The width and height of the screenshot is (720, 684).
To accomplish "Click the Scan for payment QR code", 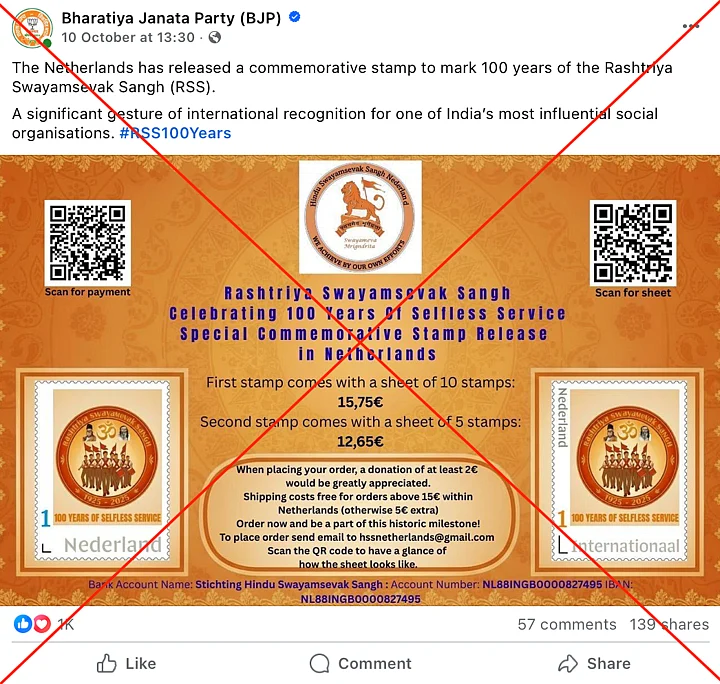I will pyautogui.click(x=87, y=242).
